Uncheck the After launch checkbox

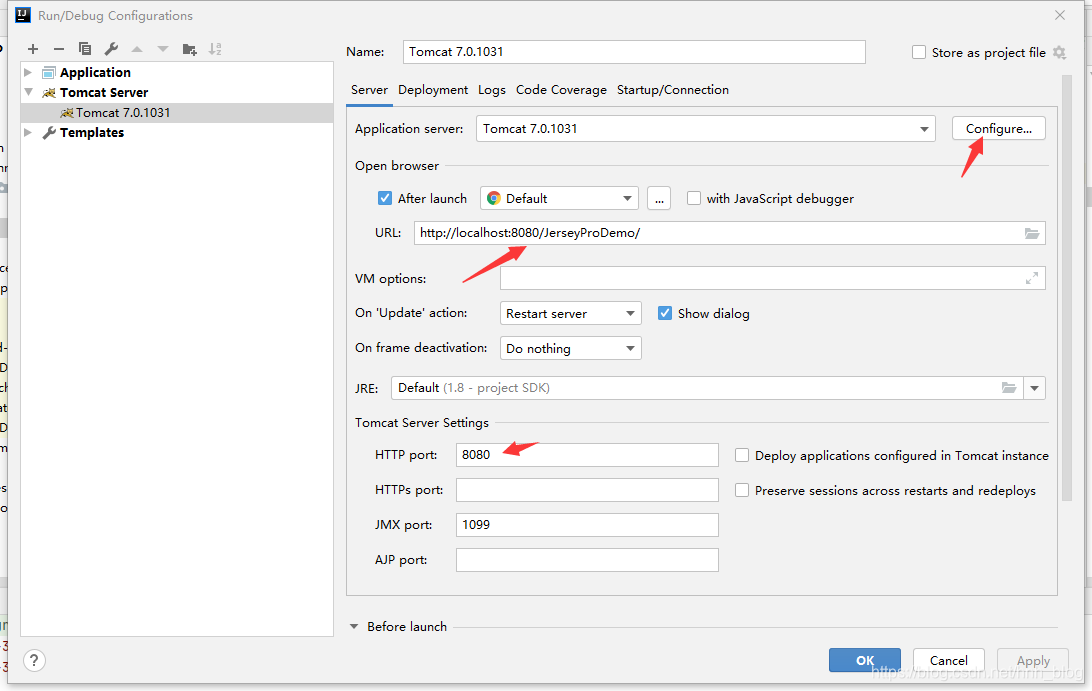tap(384, 199)
